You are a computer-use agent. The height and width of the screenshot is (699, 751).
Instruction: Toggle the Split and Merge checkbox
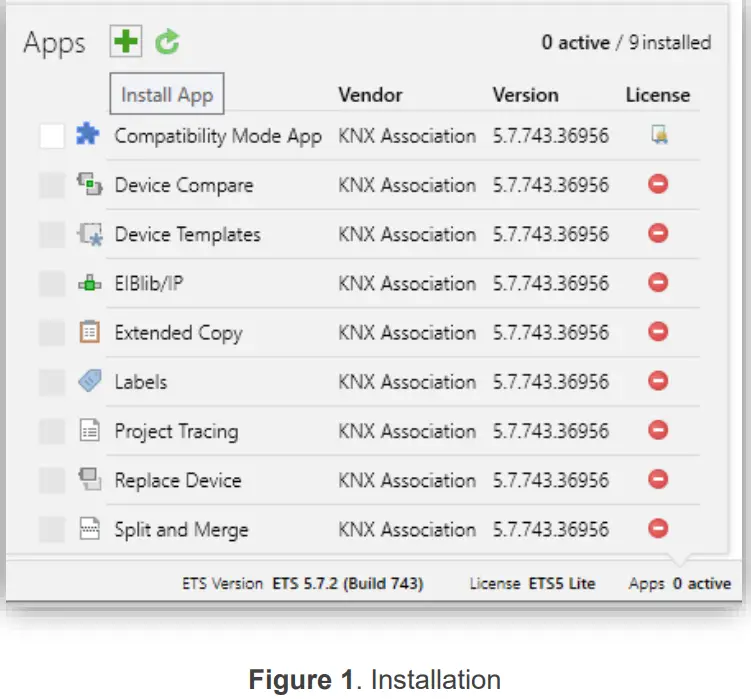tap(52, 530)
